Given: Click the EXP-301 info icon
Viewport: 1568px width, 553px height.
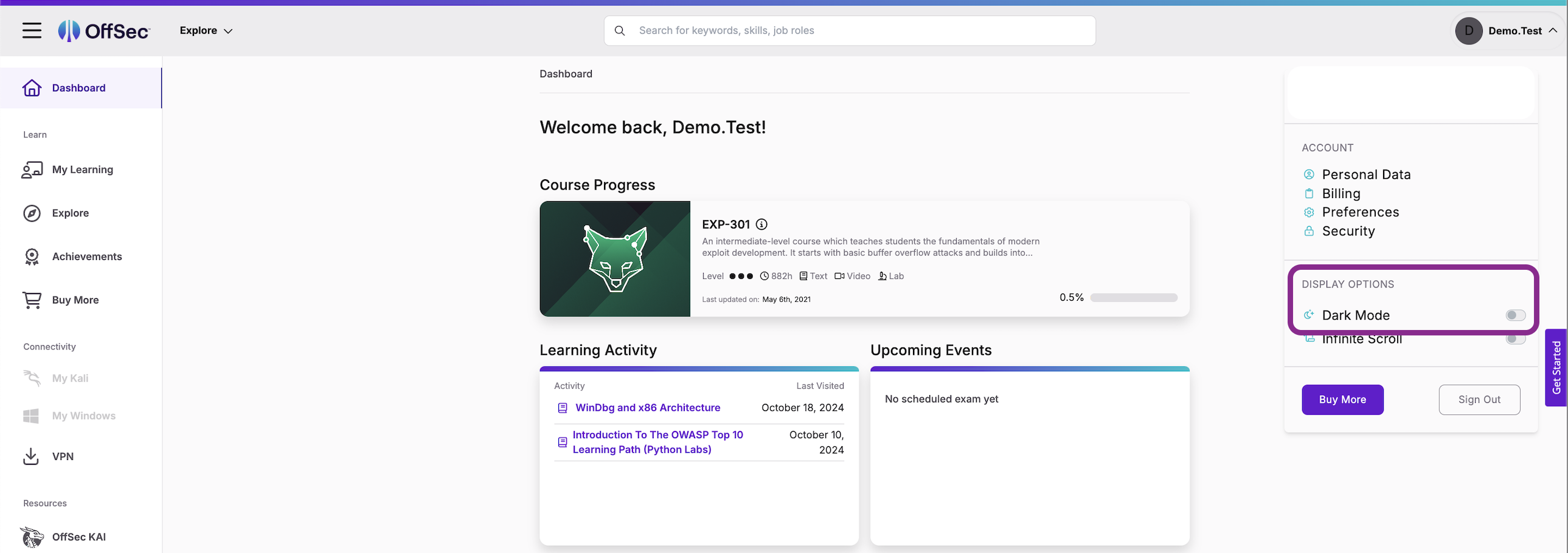Looking at the screenshot, I should pyautogui.click(x=761, y=224).
